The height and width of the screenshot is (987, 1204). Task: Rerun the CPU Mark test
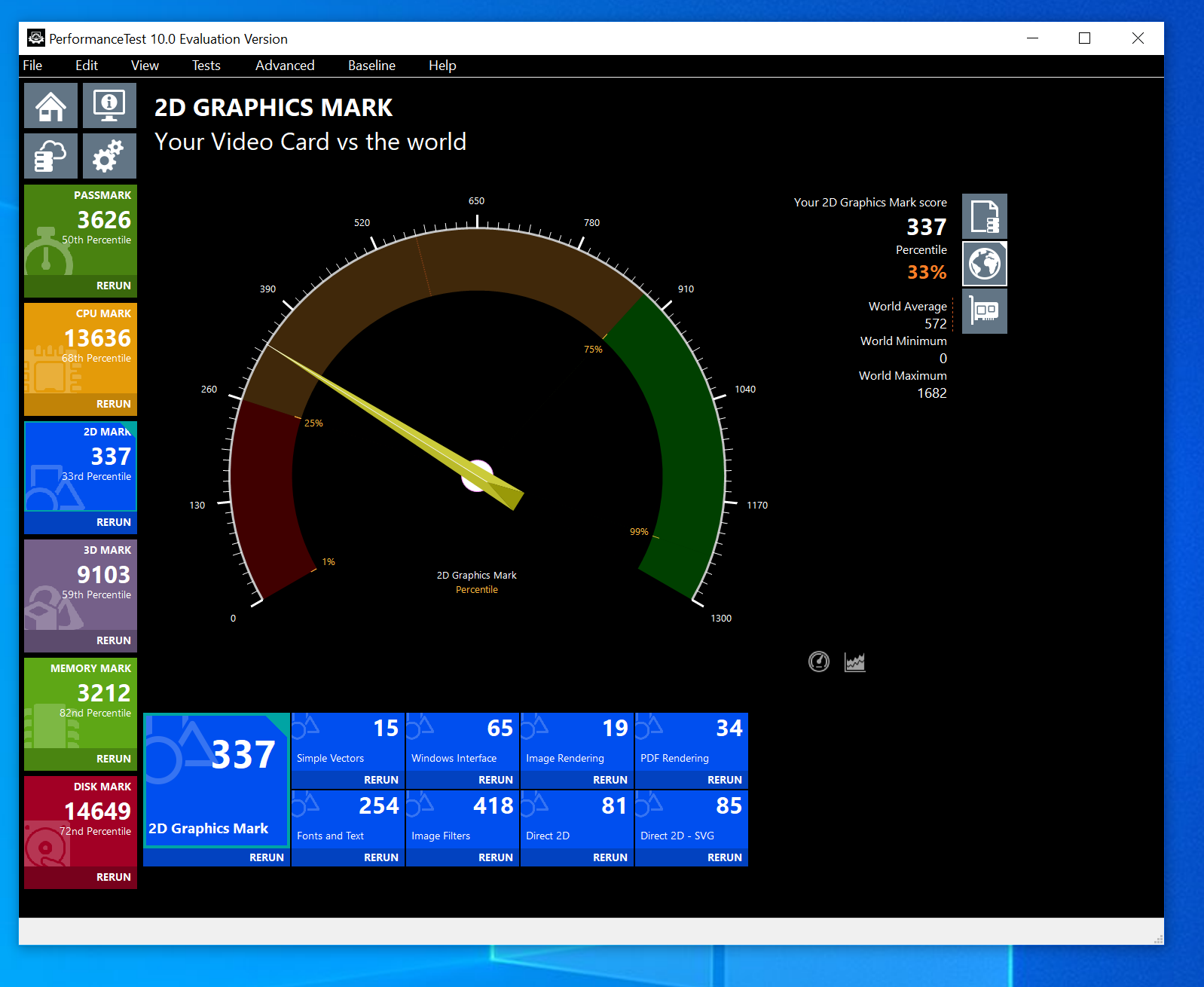pos(114,404)
